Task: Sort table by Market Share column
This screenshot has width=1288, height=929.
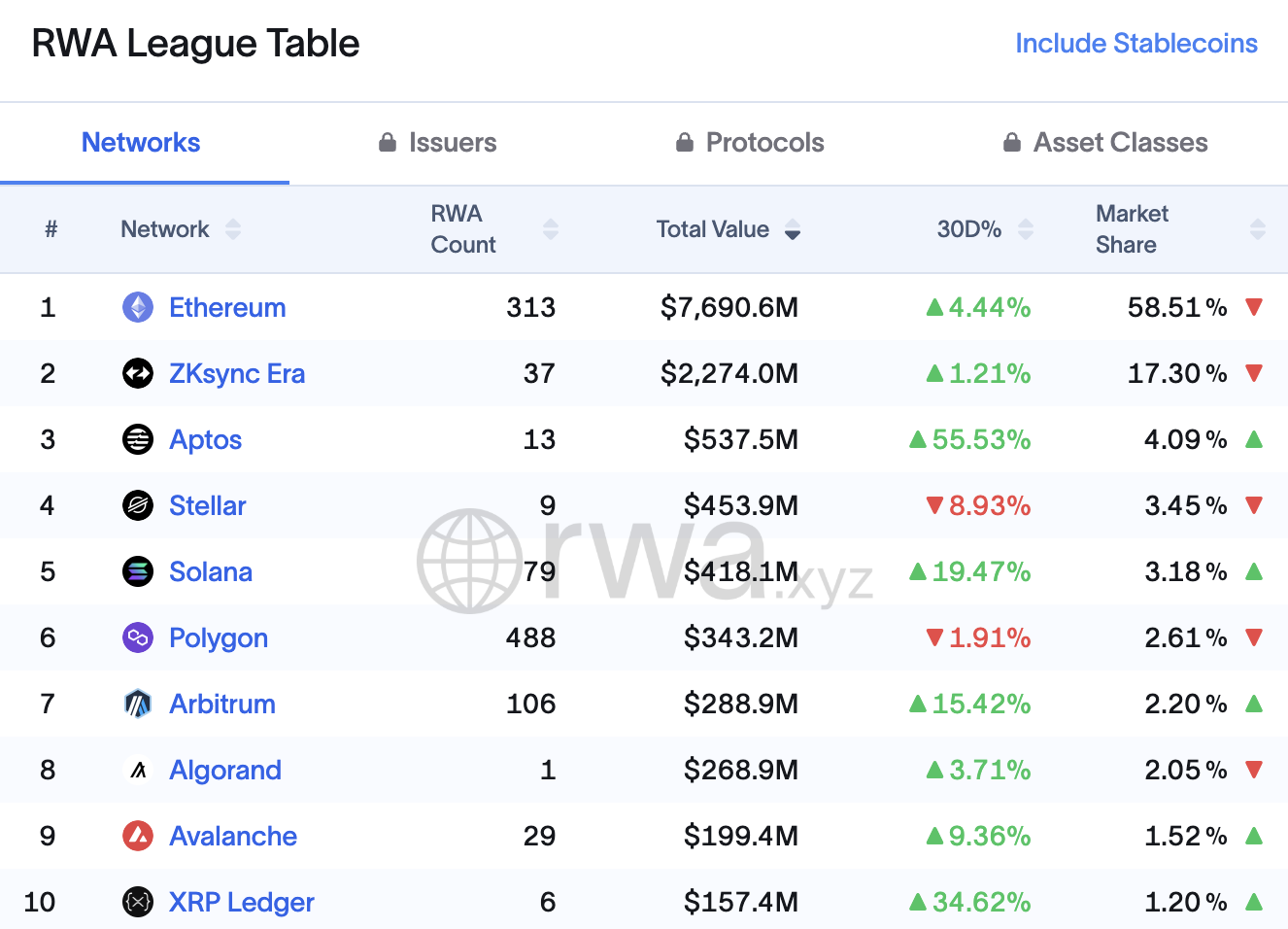Action: coord(1258,229)
